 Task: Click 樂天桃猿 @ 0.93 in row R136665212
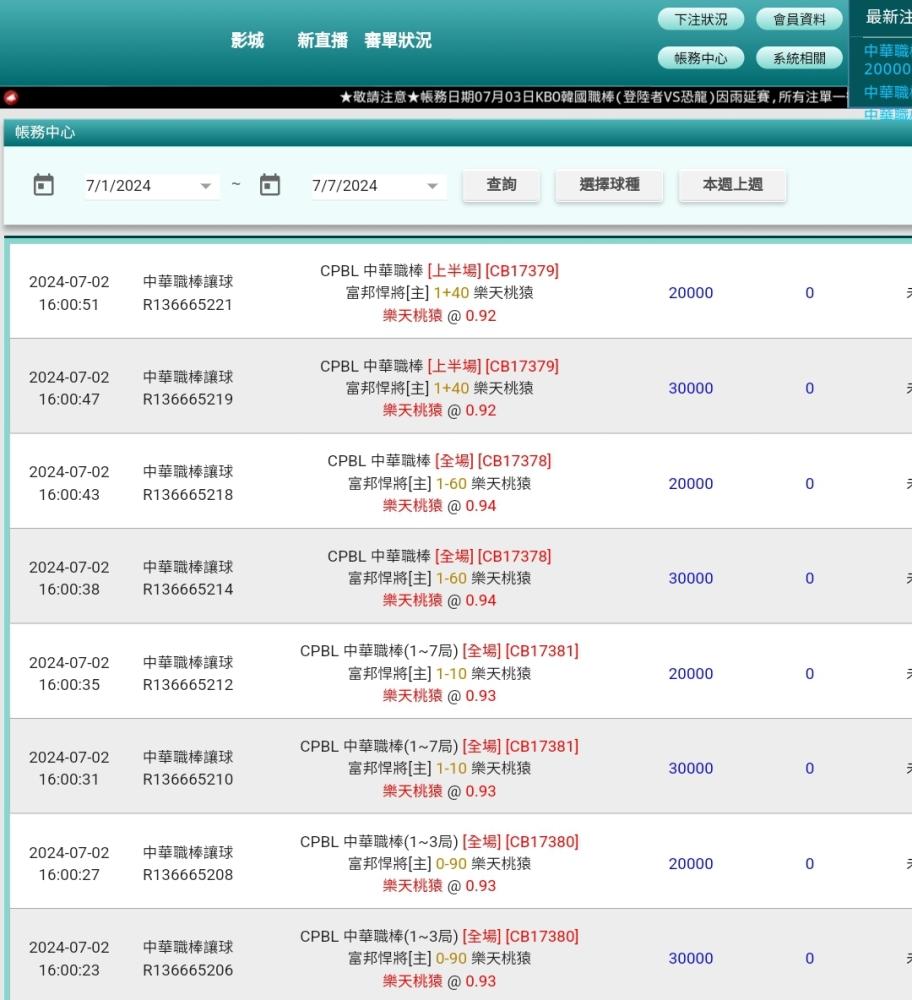(439, 696)
